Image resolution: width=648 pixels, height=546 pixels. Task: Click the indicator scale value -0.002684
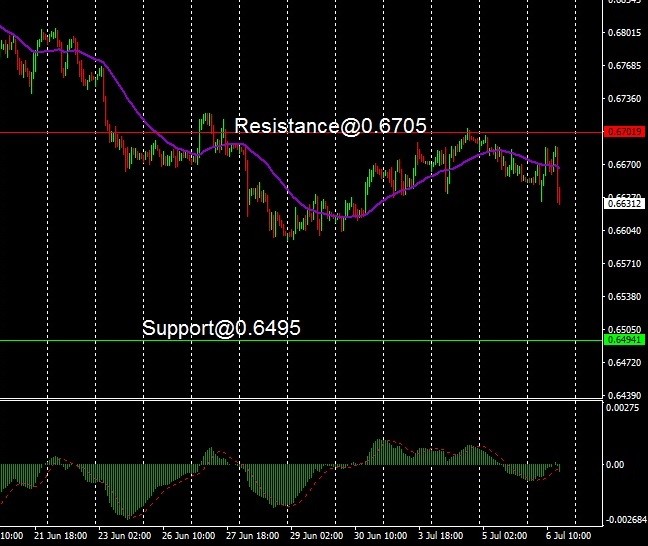click(x=626, y=520)
